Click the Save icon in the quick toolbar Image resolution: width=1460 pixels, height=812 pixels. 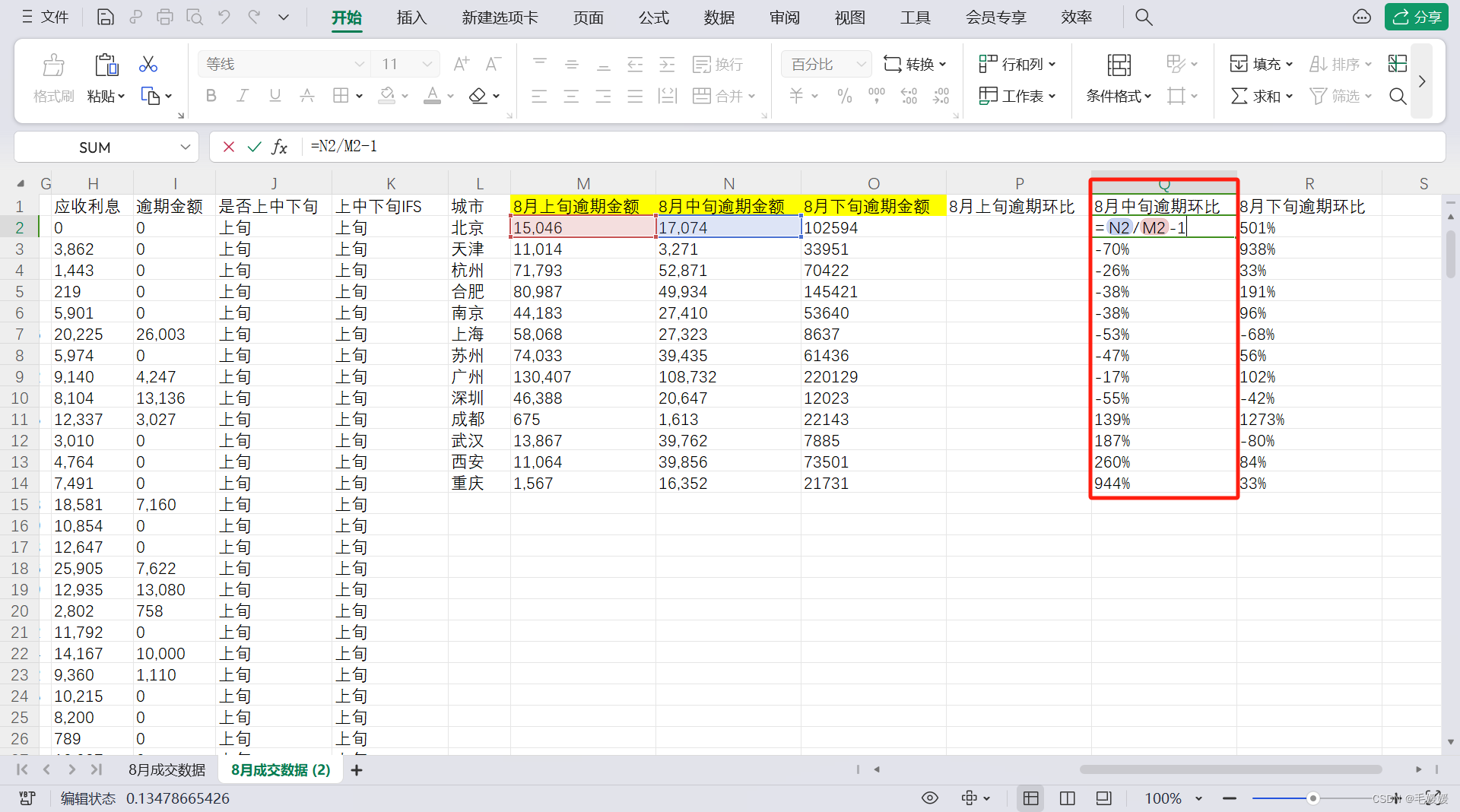click(106, 17)
